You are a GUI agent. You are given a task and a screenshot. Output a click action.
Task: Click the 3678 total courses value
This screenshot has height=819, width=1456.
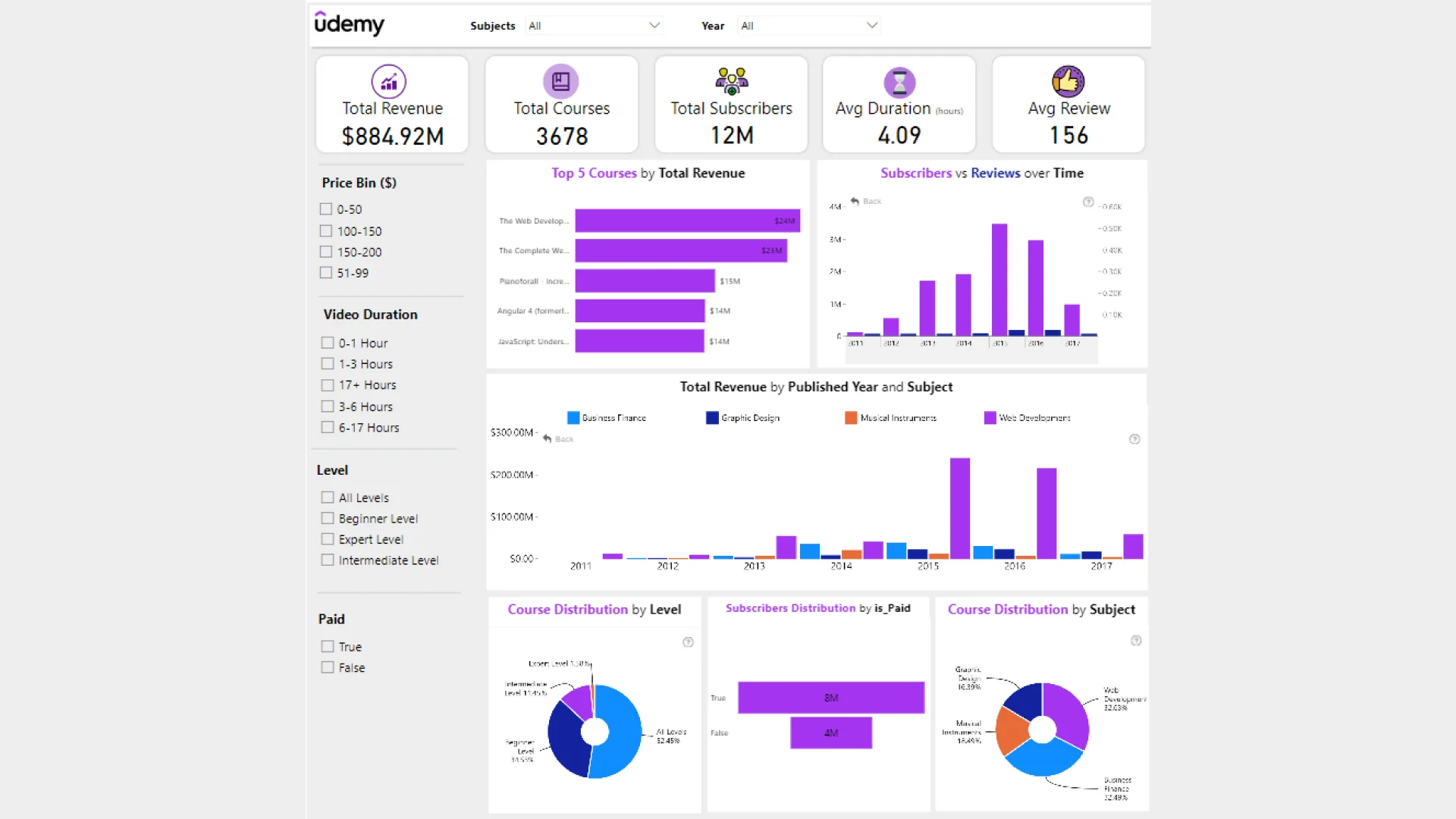coord(562,136)
